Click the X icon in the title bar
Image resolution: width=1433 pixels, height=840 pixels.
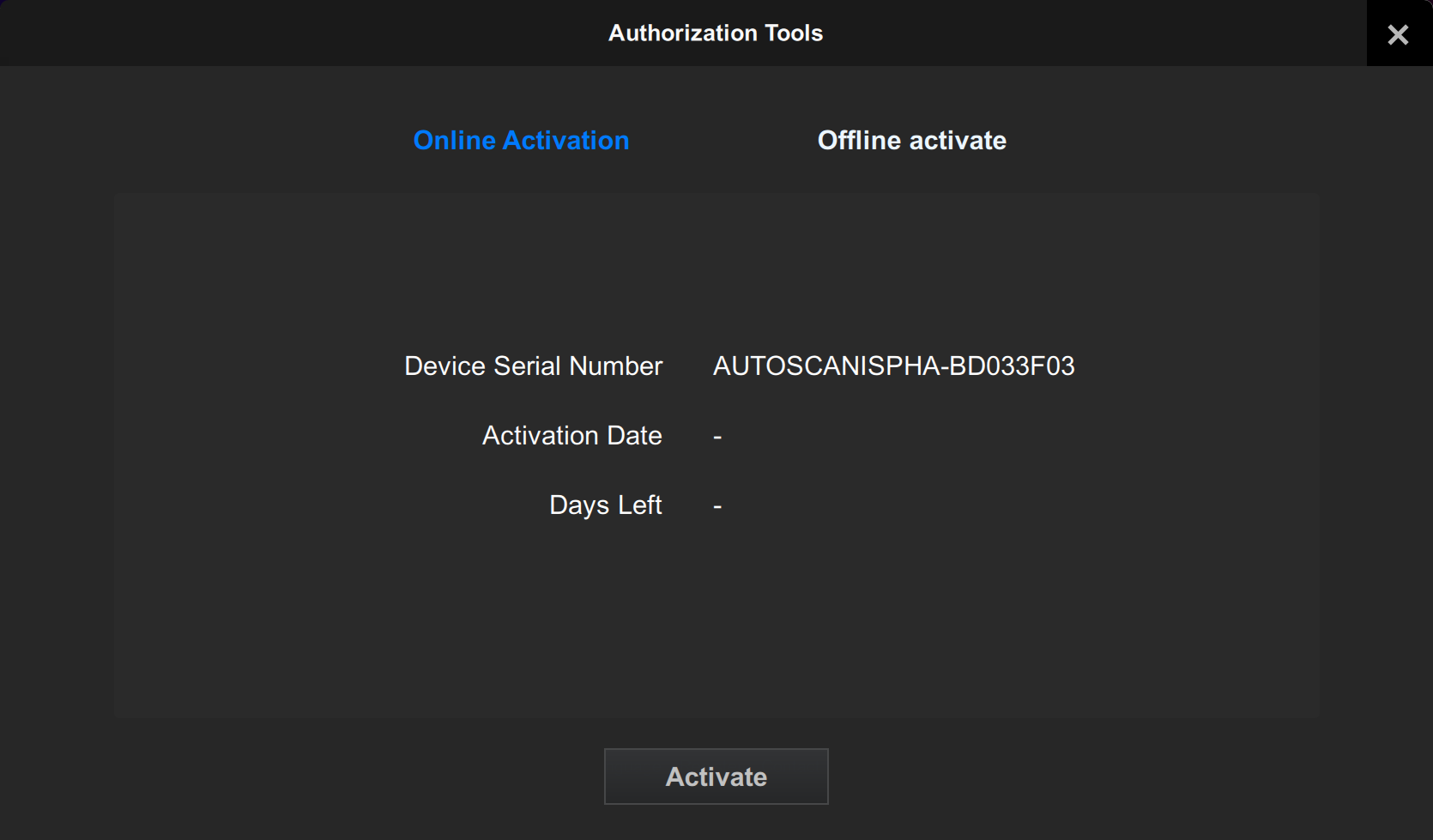point(1398,34)
